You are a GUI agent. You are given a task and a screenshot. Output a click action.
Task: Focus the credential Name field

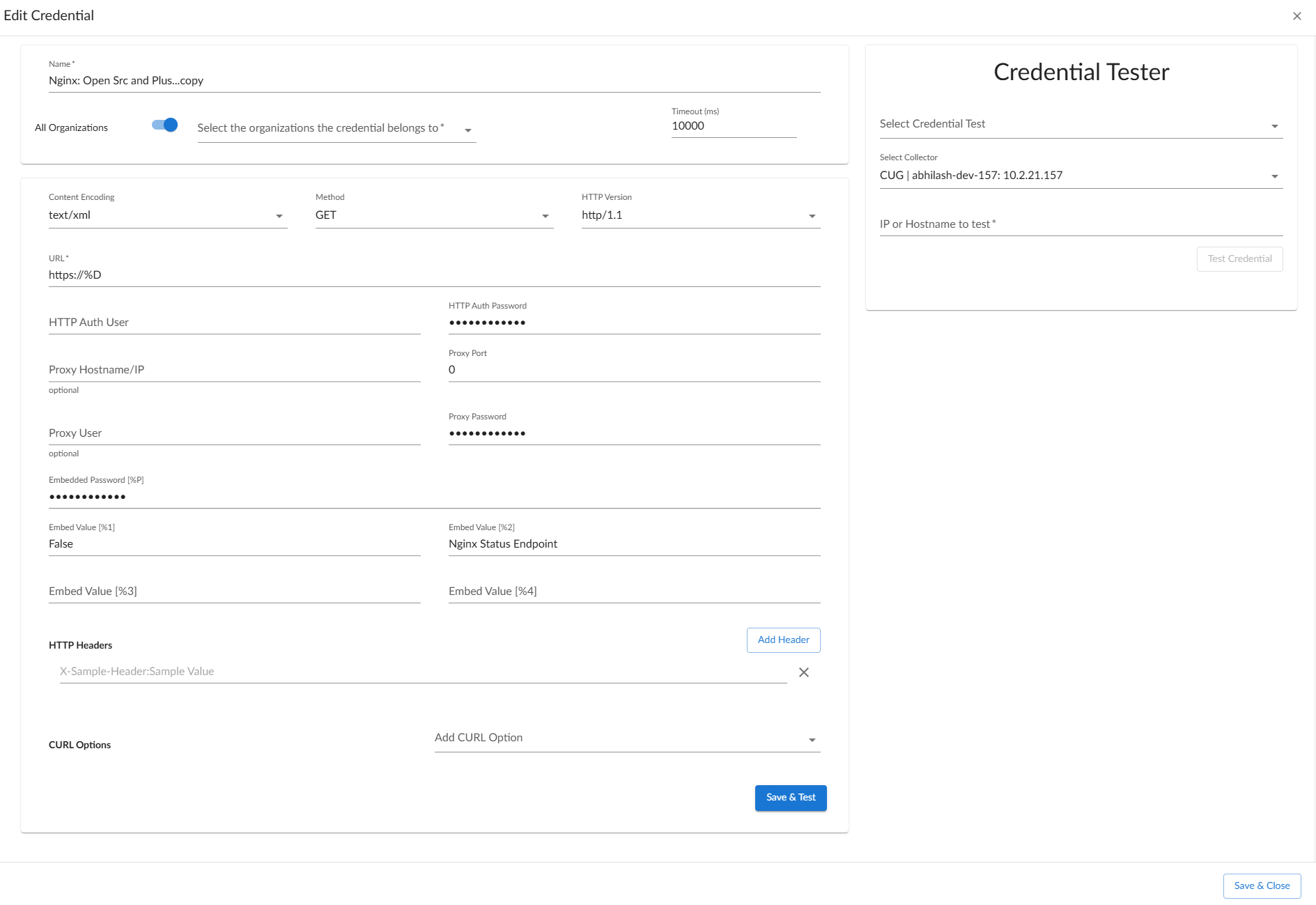[433, 81]
